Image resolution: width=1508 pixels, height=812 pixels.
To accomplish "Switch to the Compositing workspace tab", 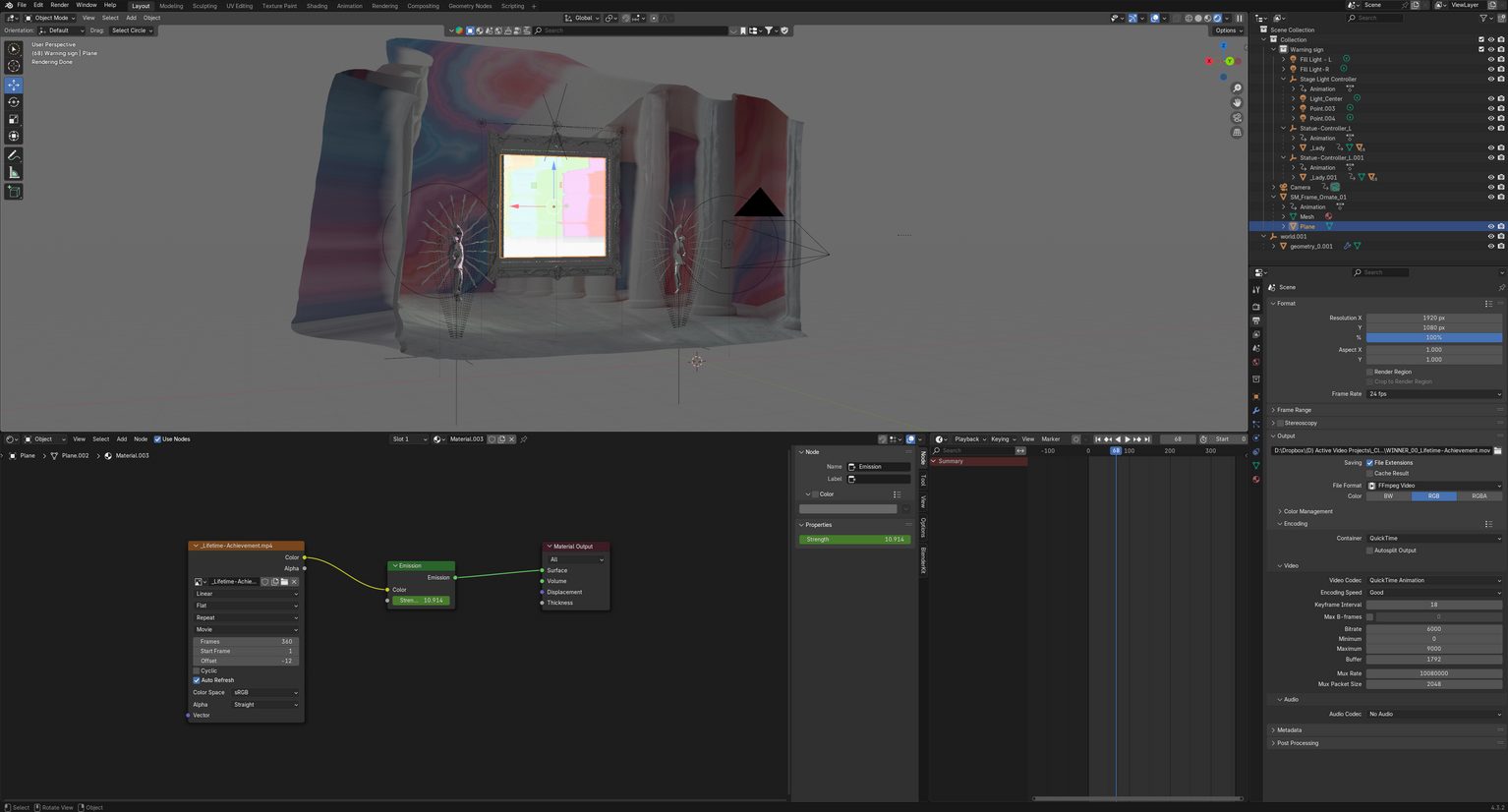I will 424,6.
